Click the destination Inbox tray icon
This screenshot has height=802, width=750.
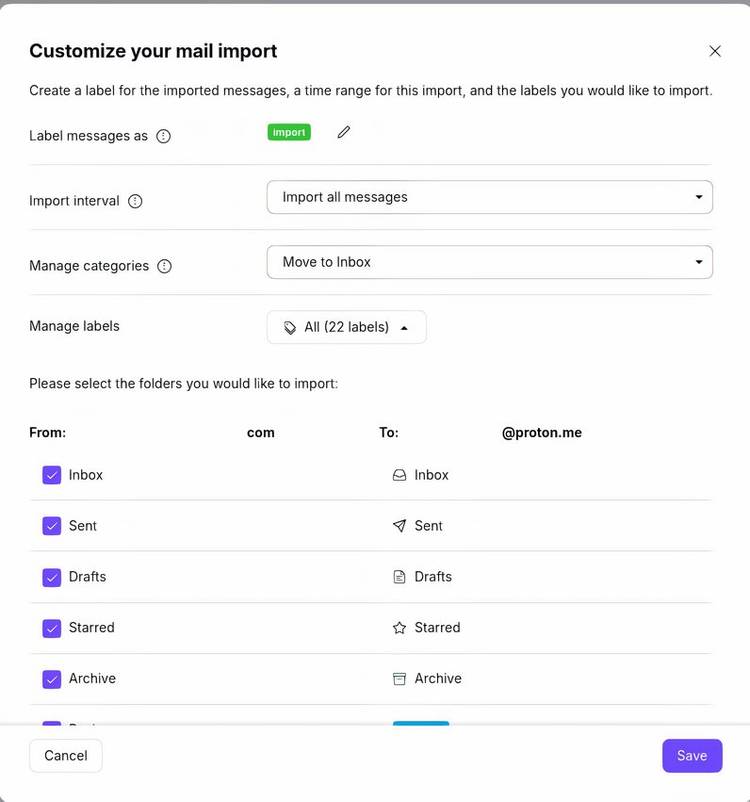click(399, 475)
